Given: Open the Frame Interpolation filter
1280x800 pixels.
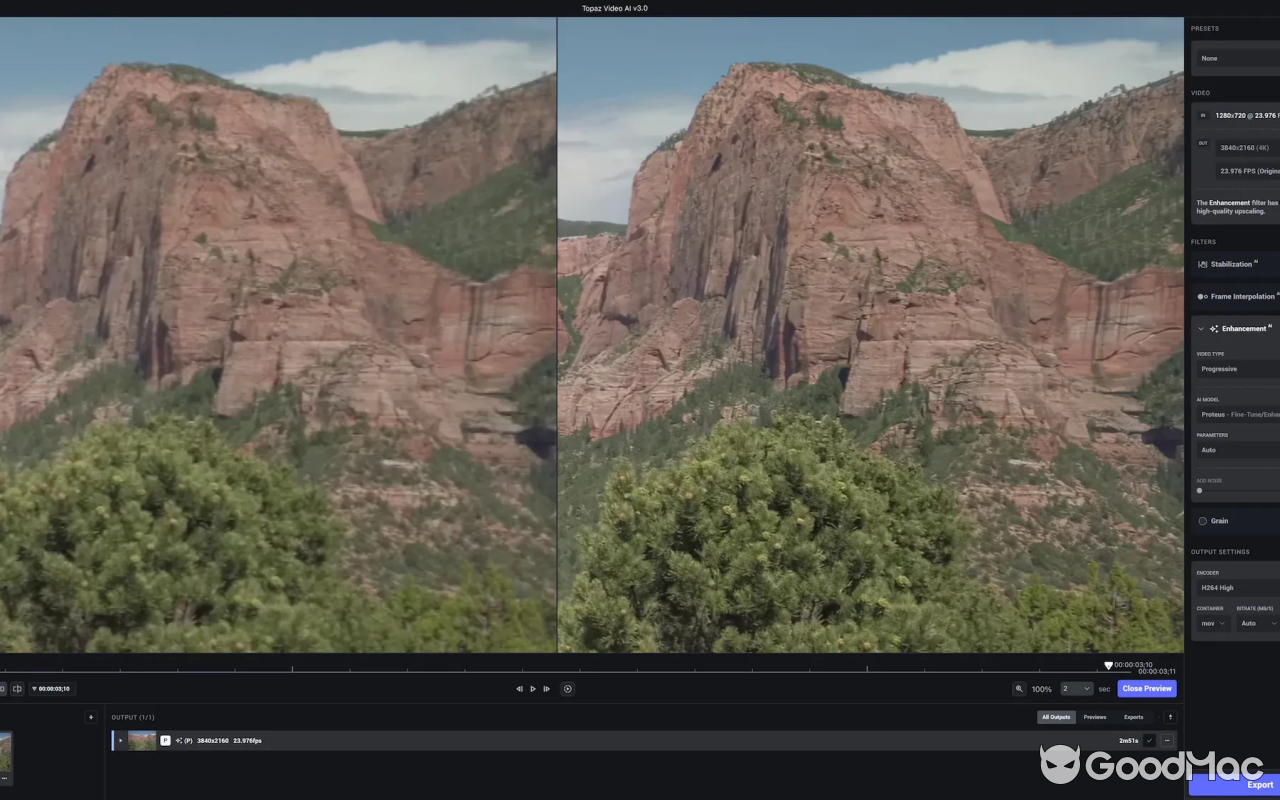Looking at the screenshot, I should [1243, 296].
